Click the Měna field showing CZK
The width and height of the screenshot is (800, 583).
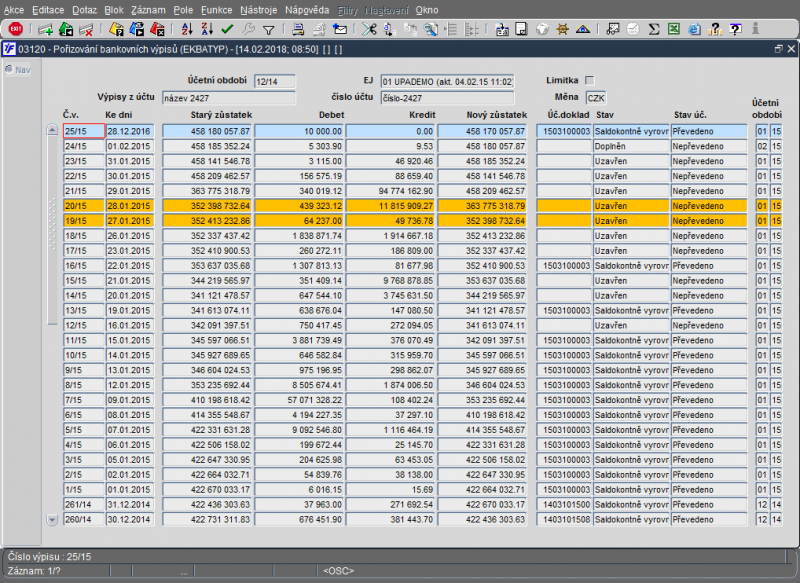click(596, 99)
